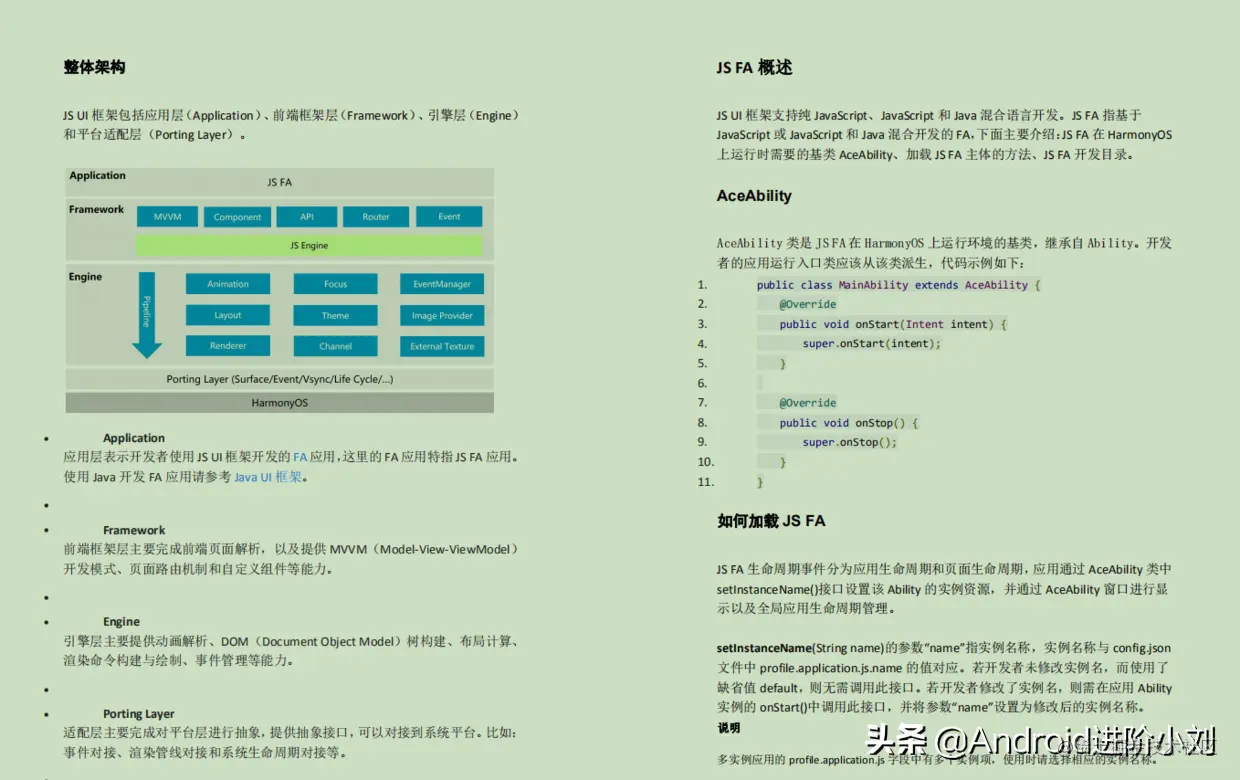Click the Component box in diagram

click(x=237, y=216)
